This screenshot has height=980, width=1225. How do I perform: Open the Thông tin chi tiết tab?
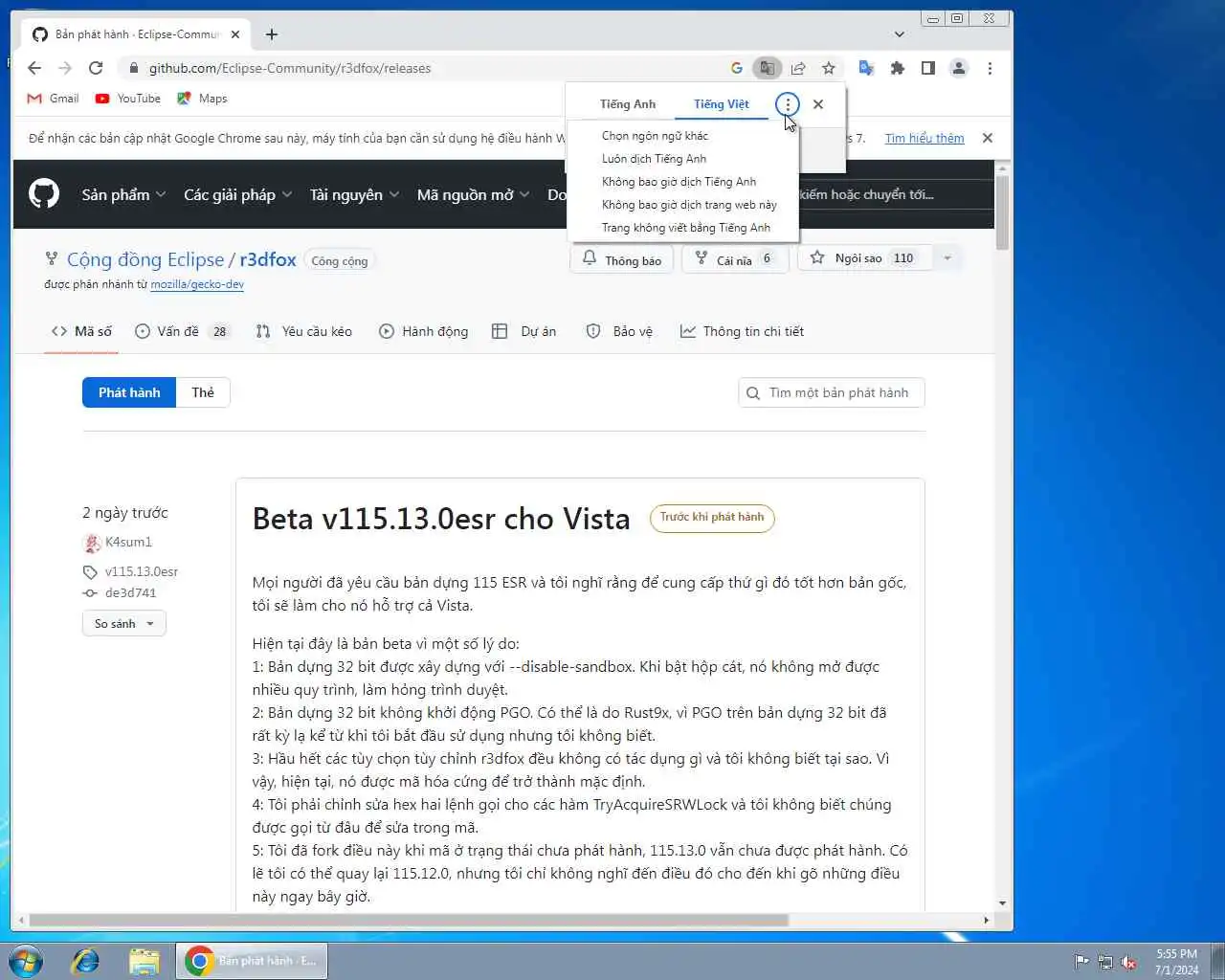742,331
